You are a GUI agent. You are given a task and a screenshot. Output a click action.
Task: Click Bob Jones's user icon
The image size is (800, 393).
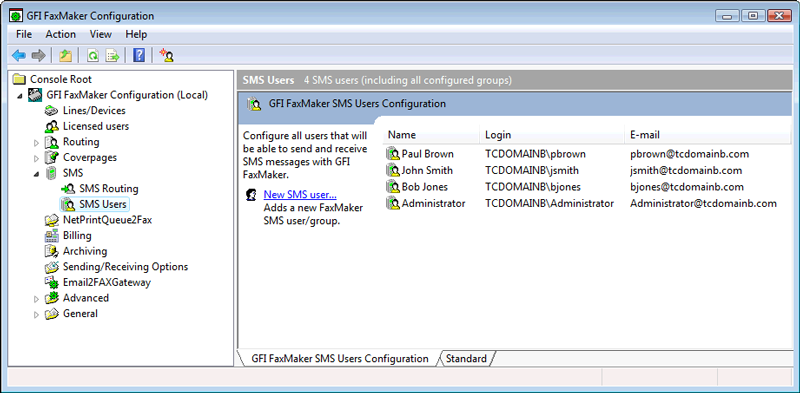393,187
